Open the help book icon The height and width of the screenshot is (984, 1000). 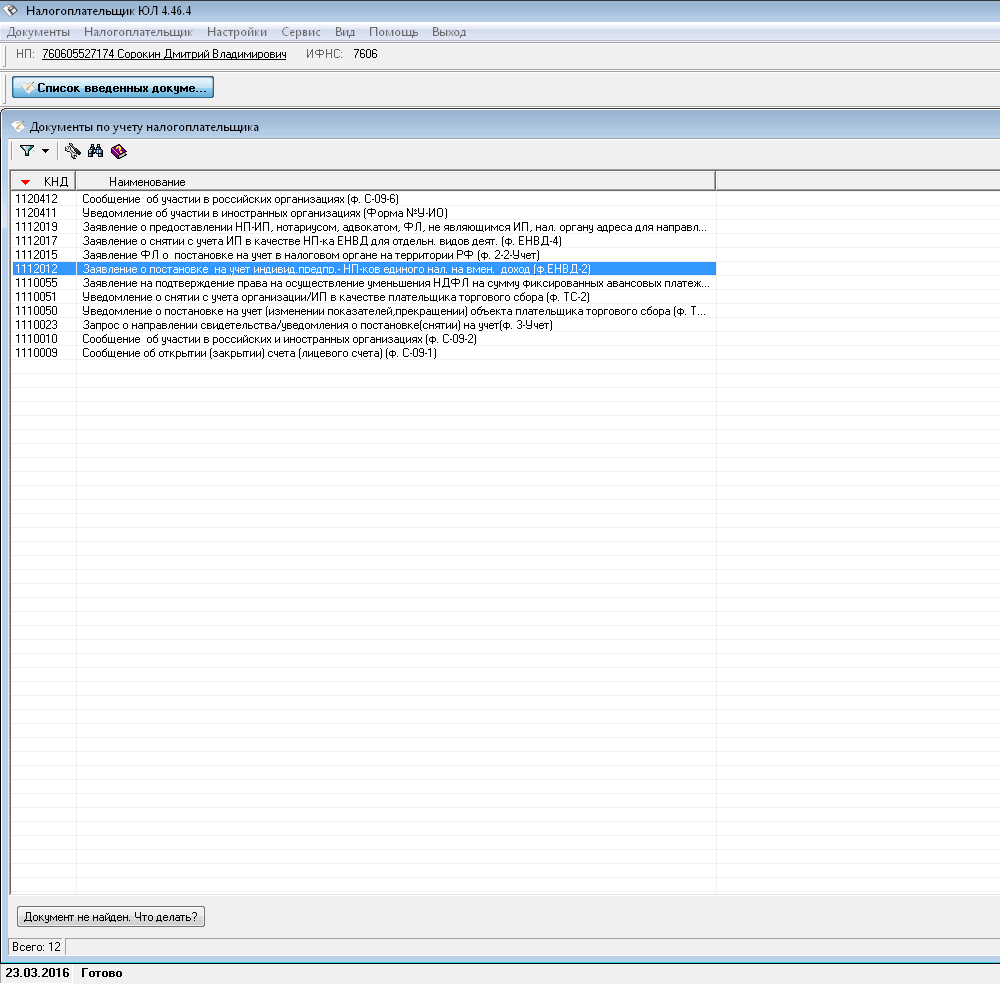coord(119,151)
